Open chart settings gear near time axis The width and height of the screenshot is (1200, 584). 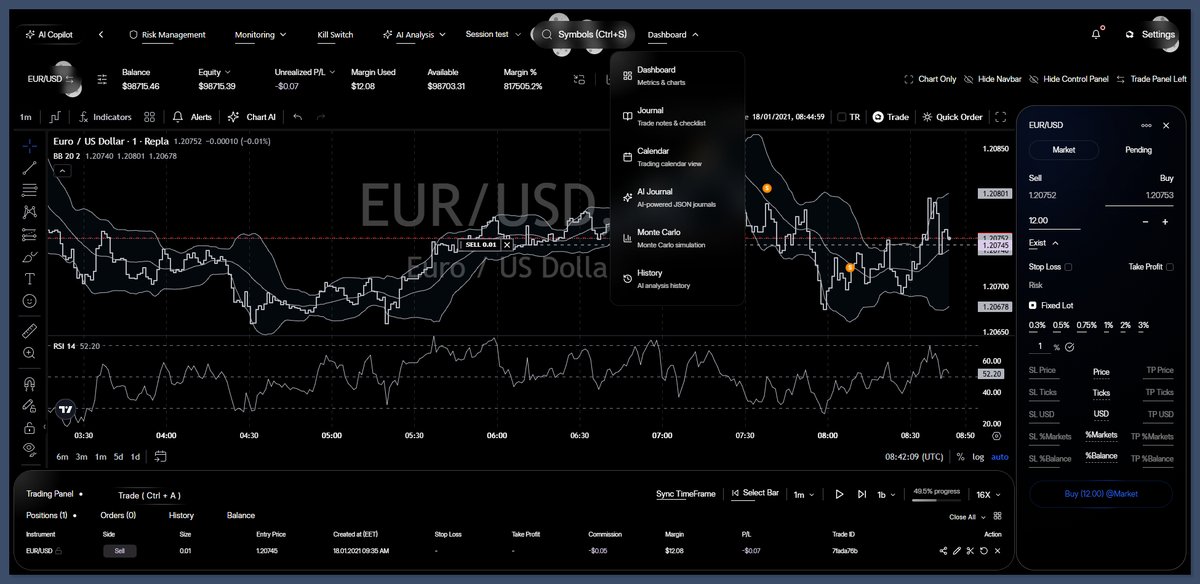(996, 436)
